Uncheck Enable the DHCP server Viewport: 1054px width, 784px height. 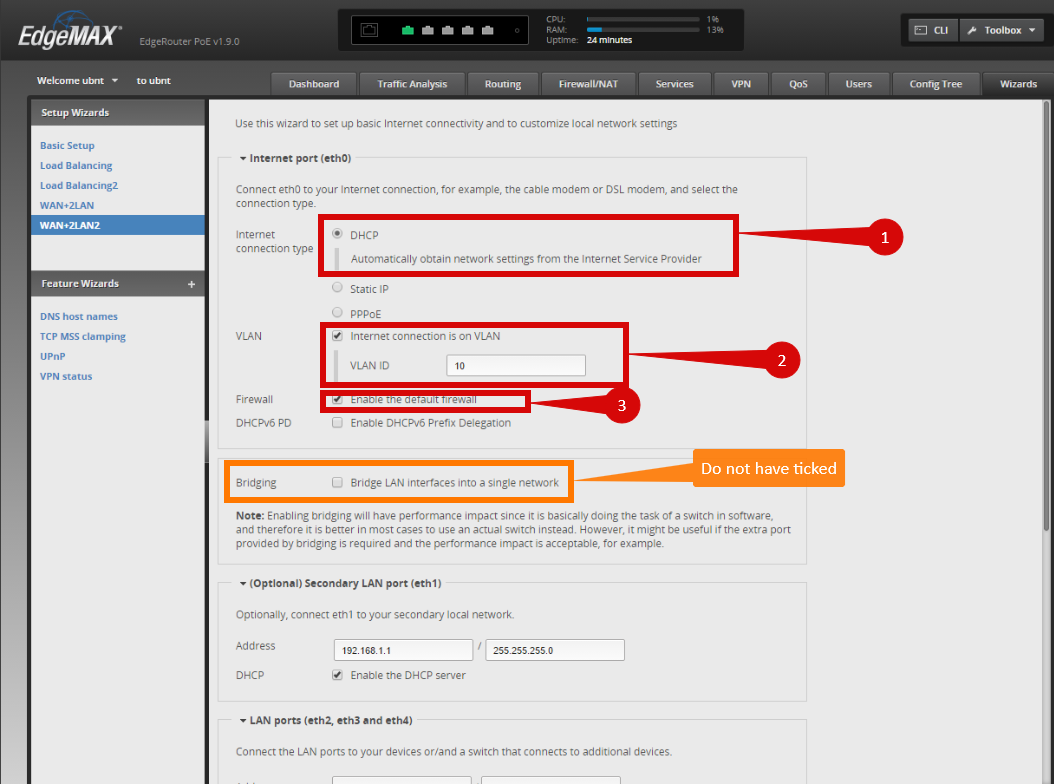tap(337, 675)
